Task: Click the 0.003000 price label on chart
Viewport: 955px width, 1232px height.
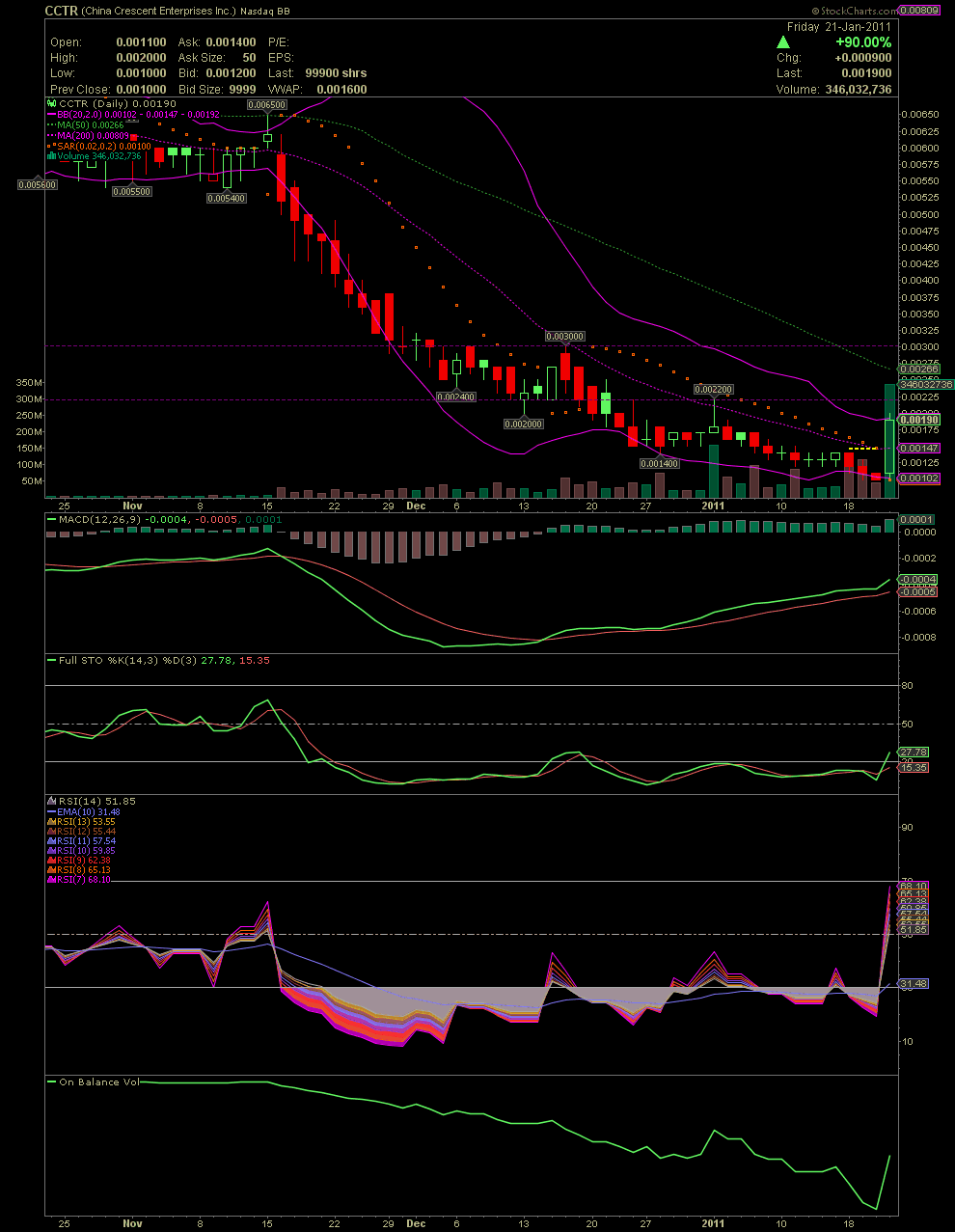Action: point(564,337)
